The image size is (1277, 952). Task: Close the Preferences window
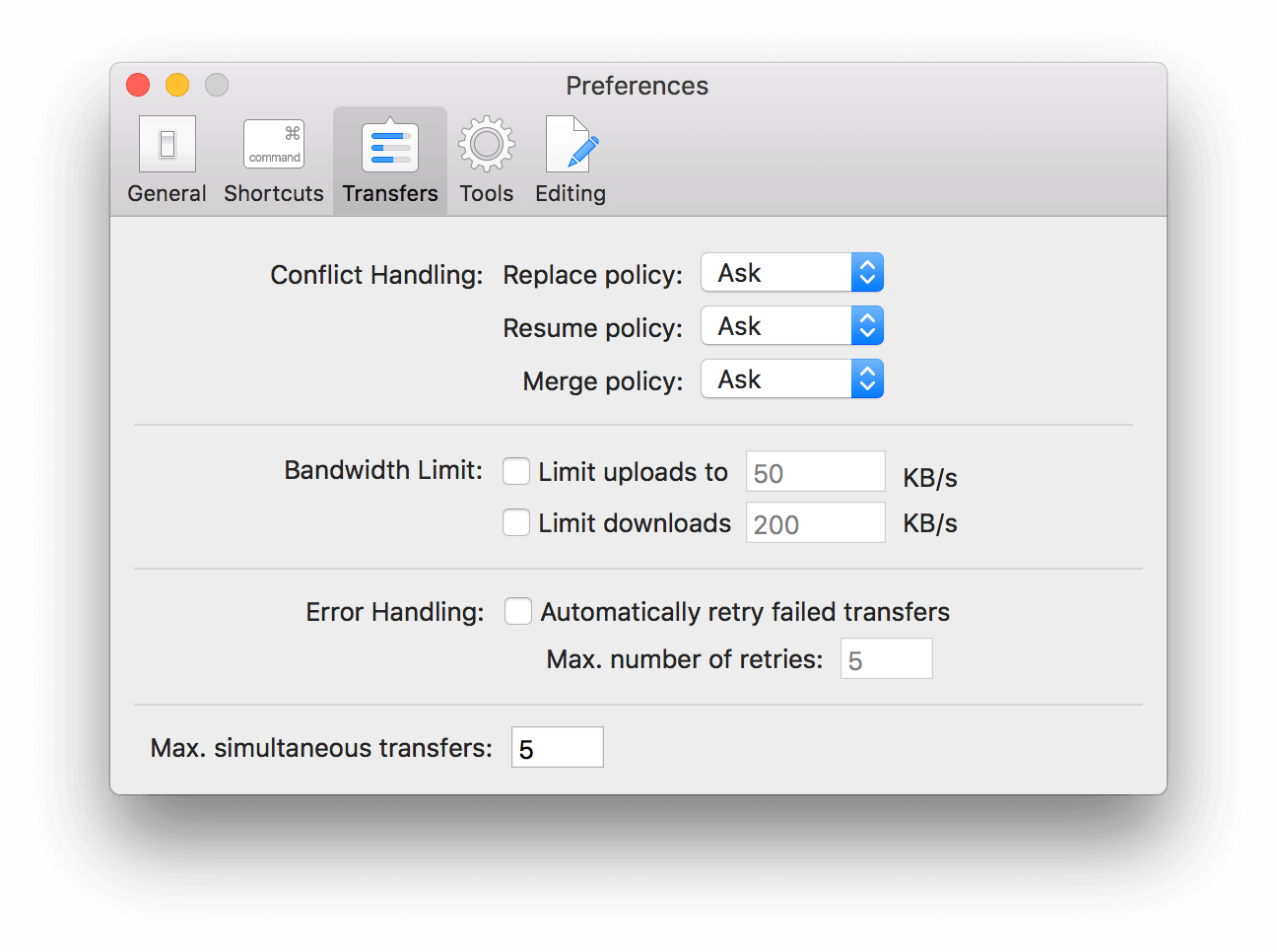(138, 86)
